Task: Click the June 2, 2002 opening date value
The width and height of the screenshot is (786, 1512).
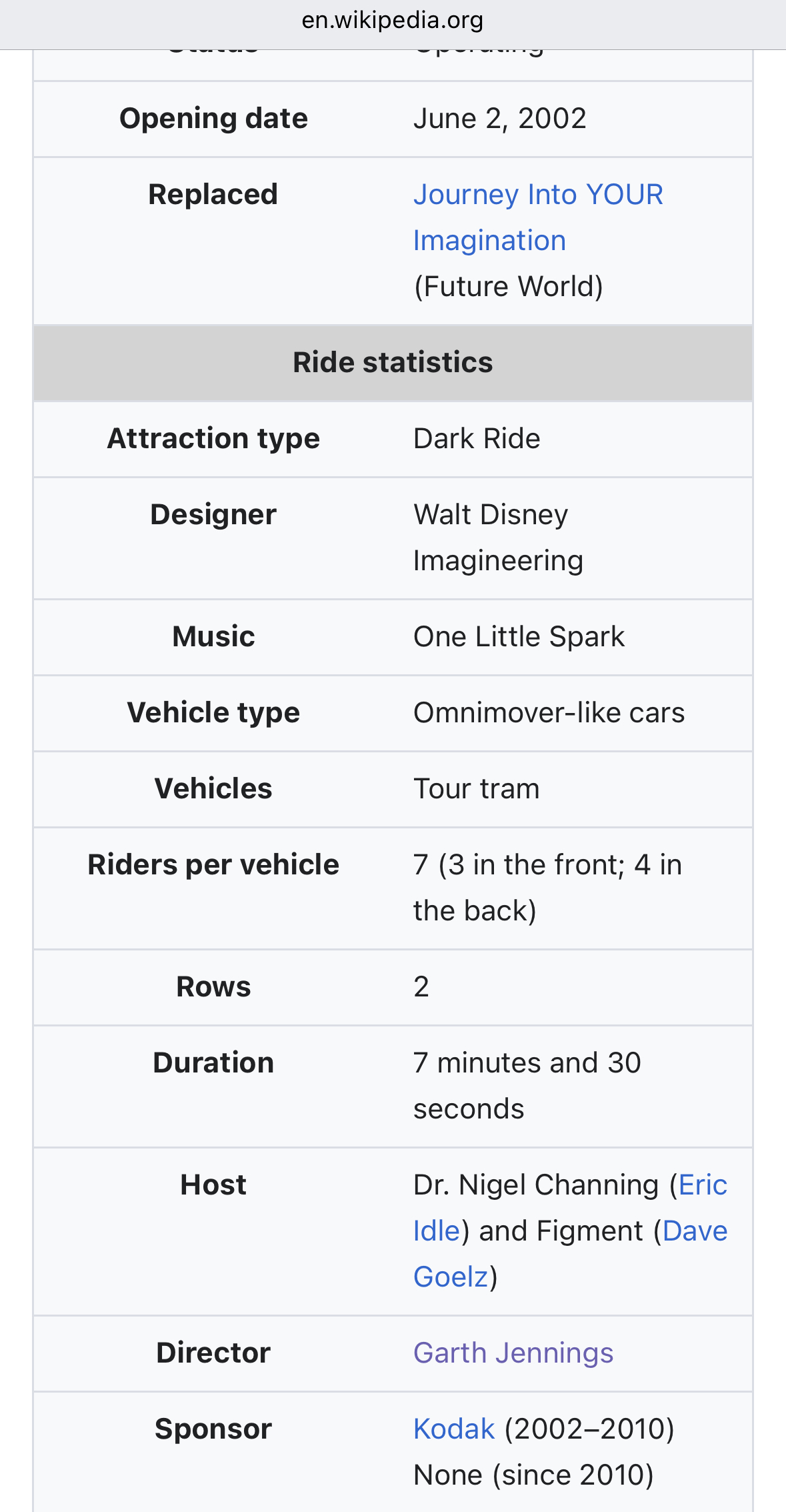Action: point(499,119)
